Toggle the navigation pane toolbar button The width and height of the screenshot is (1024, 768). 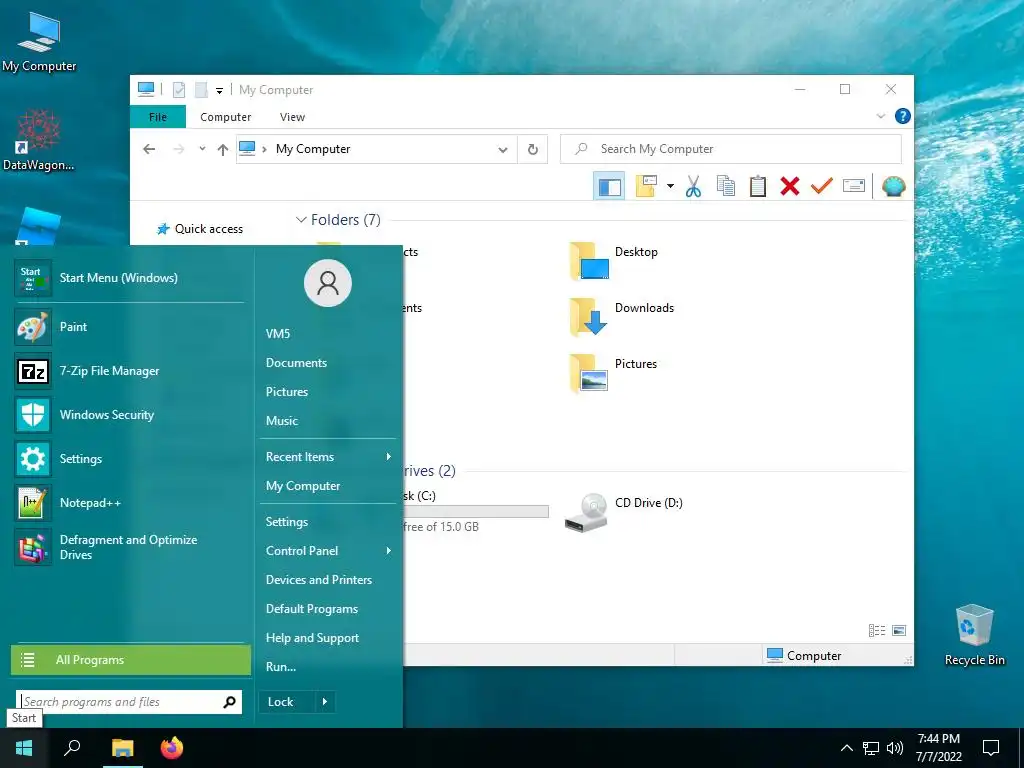(x=609, y=187)
